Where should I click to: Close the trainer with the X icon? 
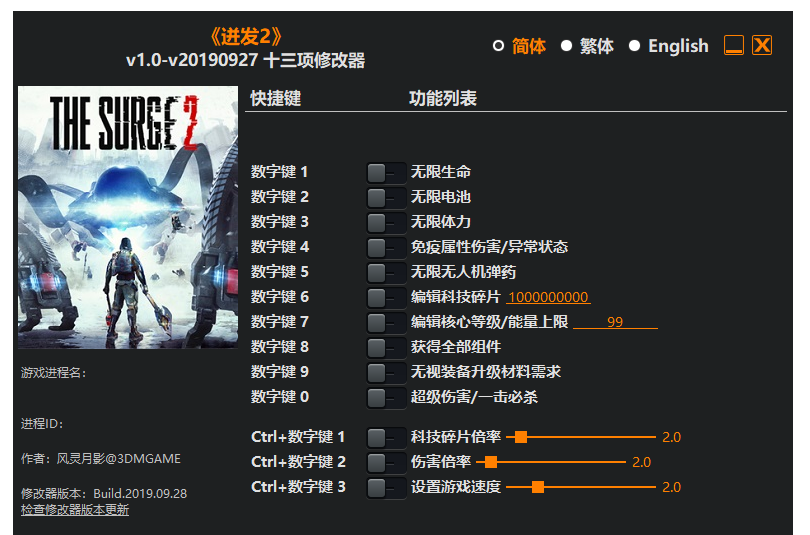point(762,45)
